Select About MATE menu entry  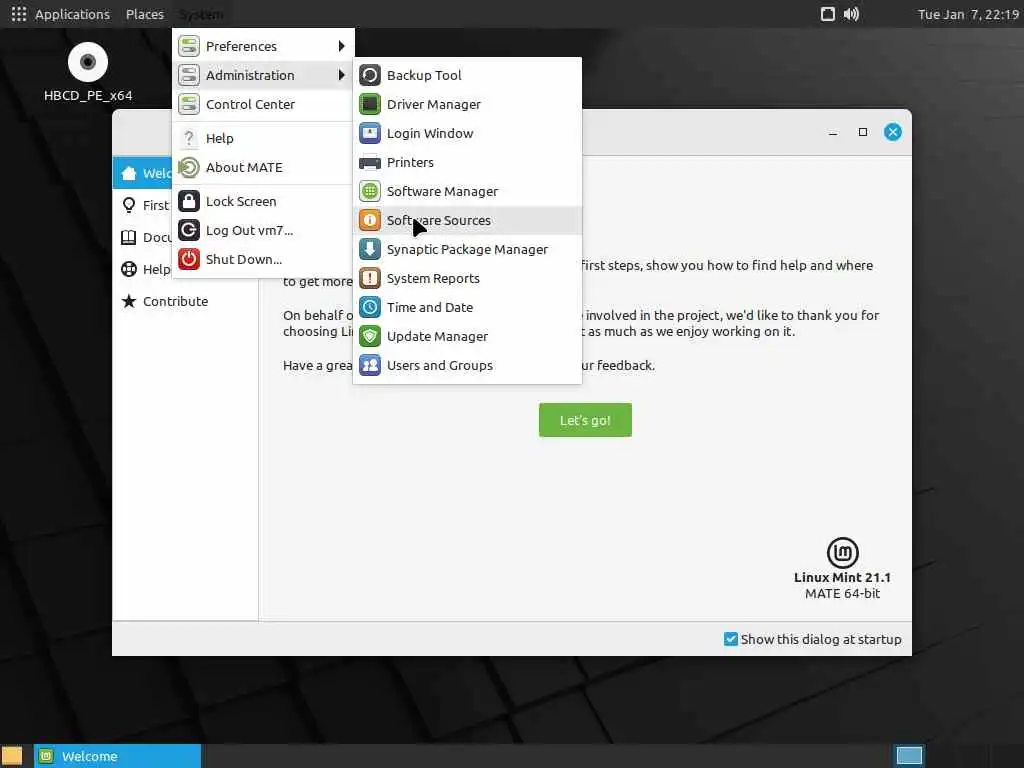263,167
